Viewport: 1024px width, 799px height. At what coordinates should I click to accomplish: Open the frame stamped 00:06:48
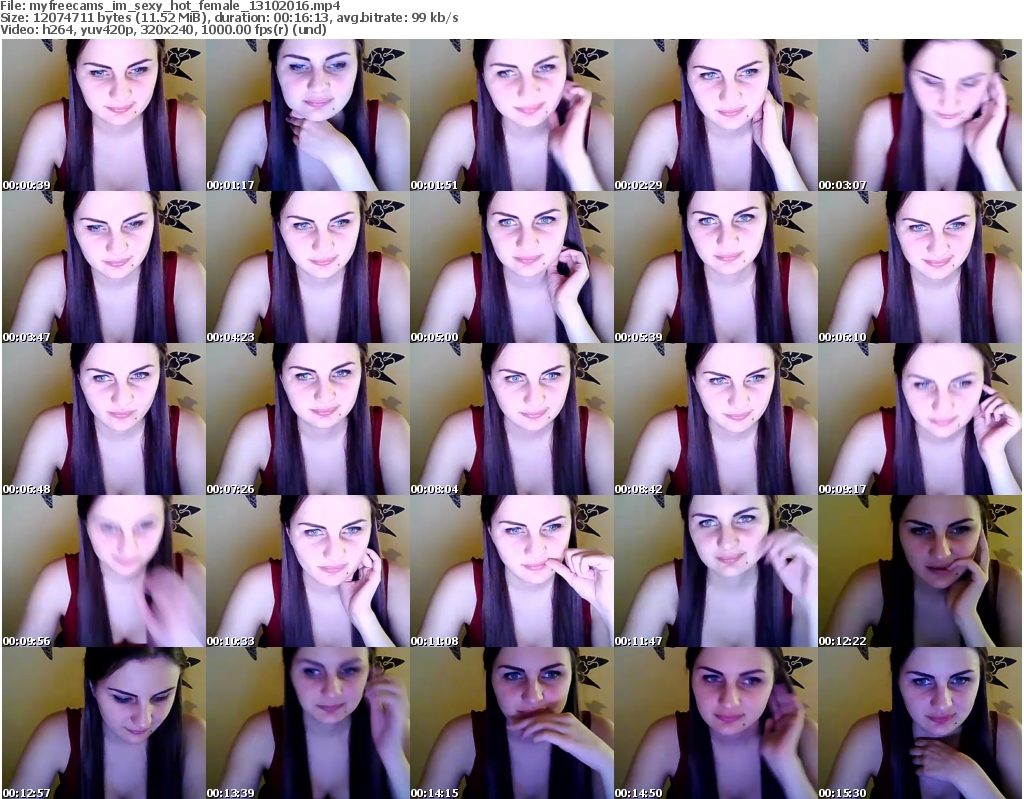[x=103, y=419]
